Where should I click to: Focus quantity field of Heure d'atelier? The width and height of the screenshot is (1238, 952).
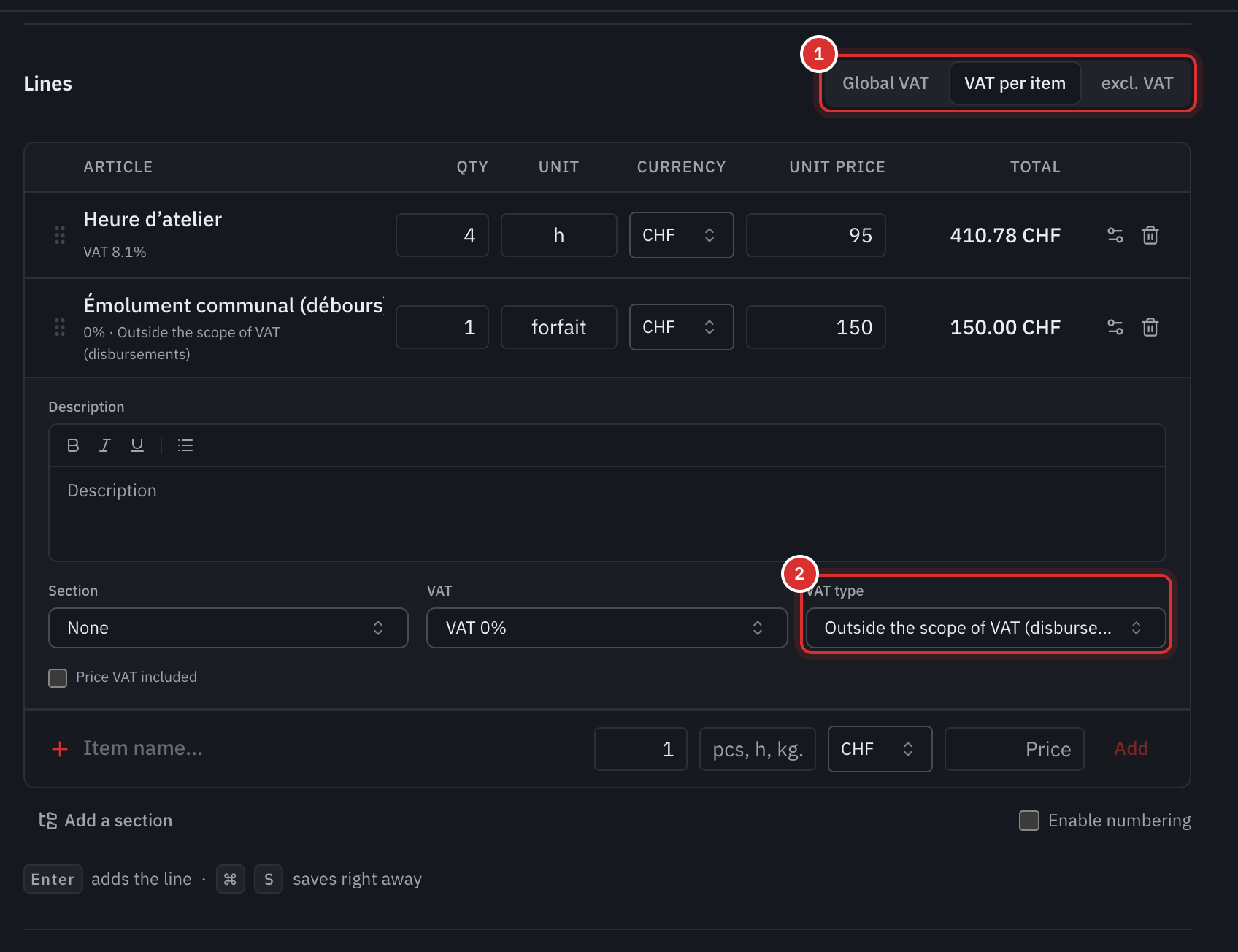point(442,235)
